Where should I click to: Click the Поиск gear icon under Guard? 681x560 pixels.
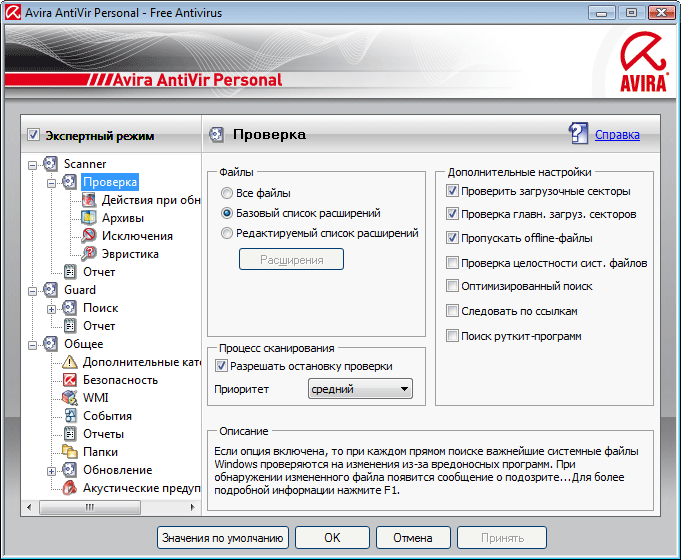point(69,308)
